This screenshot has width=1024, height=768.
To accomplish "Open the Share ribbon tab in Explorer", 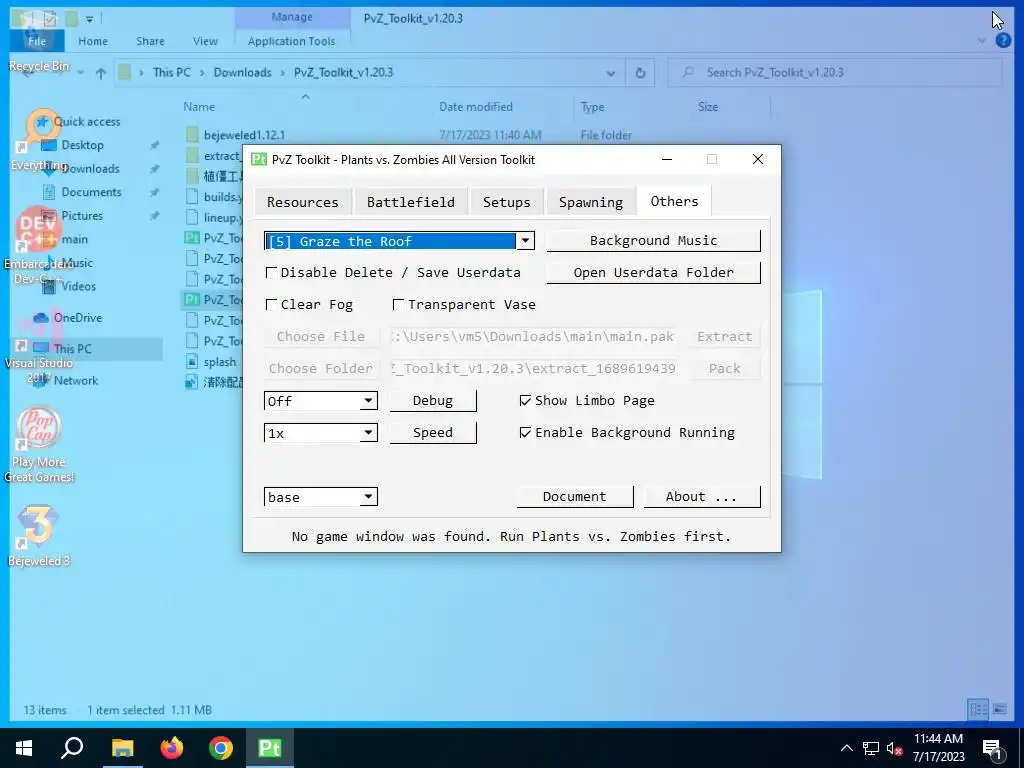I will click(x=150, y=40).
